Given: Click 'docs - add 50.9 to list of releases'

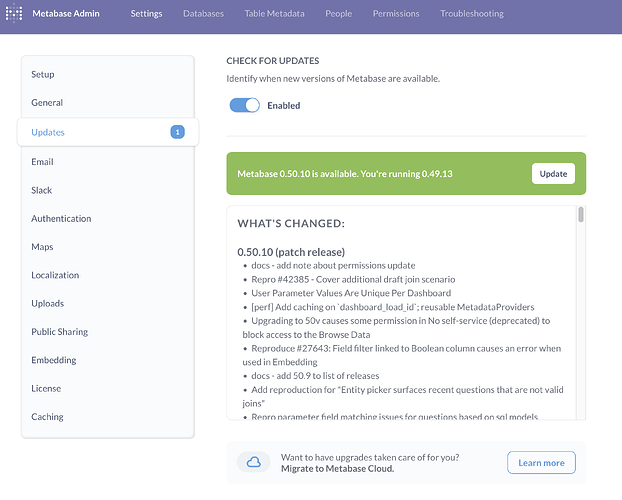Looking at the screenshot, I should (315, 376).
